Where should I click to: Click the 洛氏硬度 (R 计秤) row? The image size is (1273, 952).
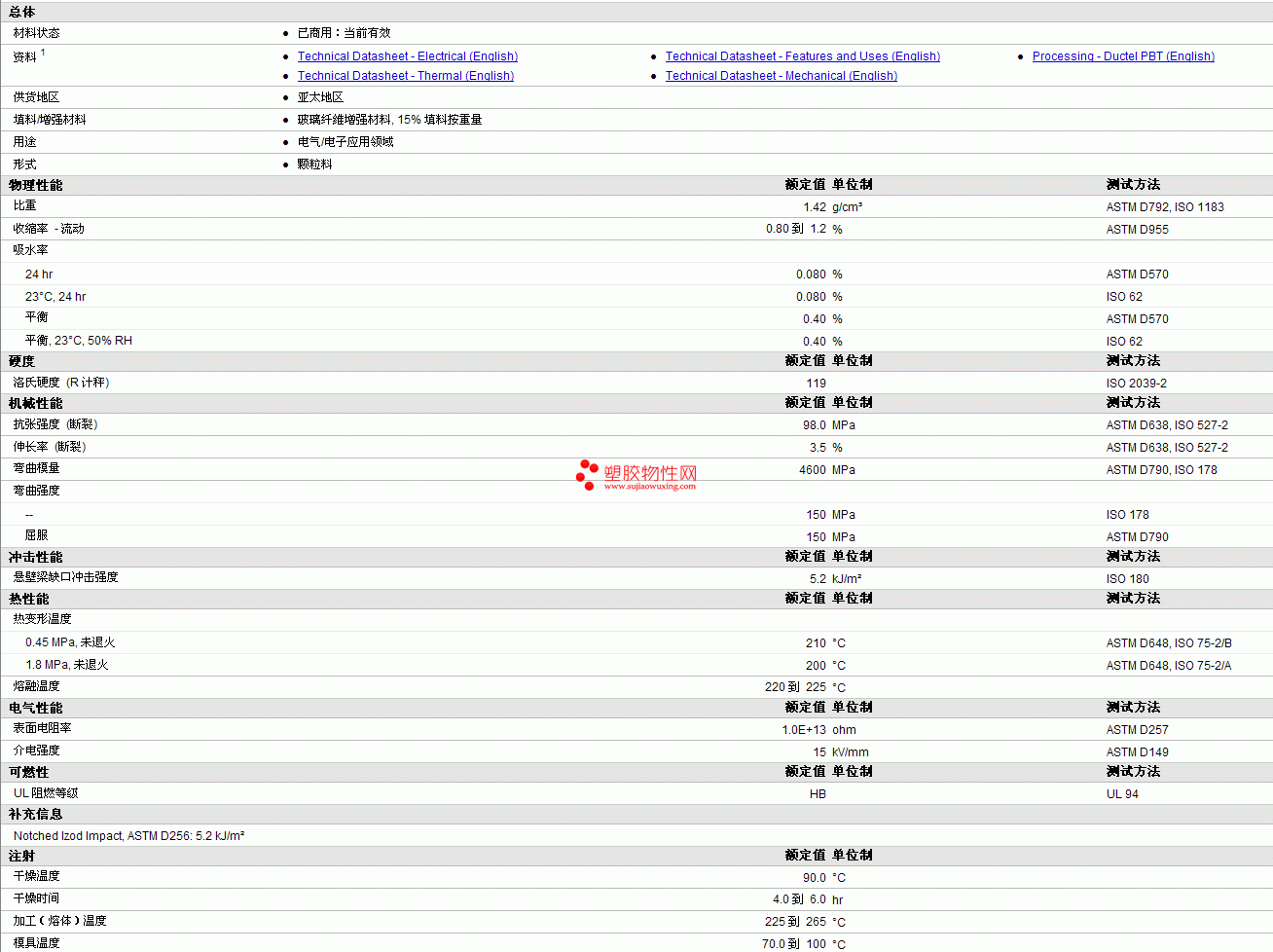point(636,383)
